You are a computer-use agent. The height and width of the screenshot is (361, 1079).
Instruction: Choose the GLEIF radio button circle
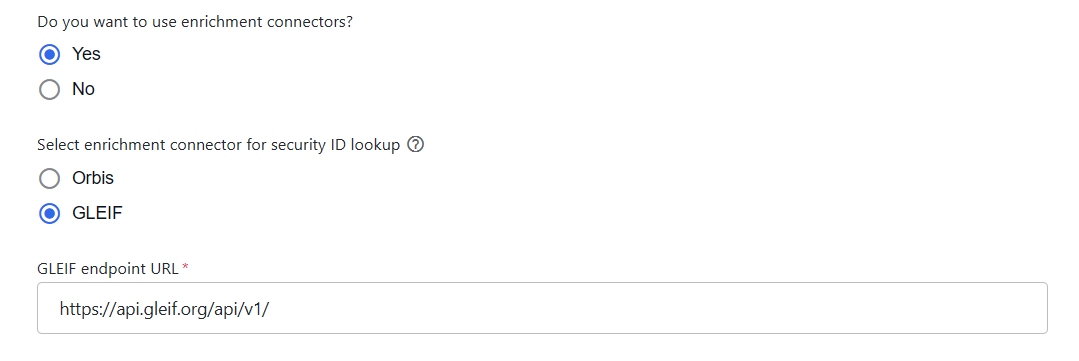pos(50,214)
